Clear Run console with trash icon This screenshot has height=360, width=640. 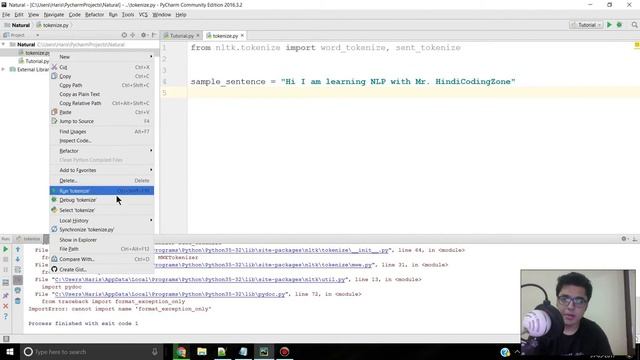[x=18, y=301]
